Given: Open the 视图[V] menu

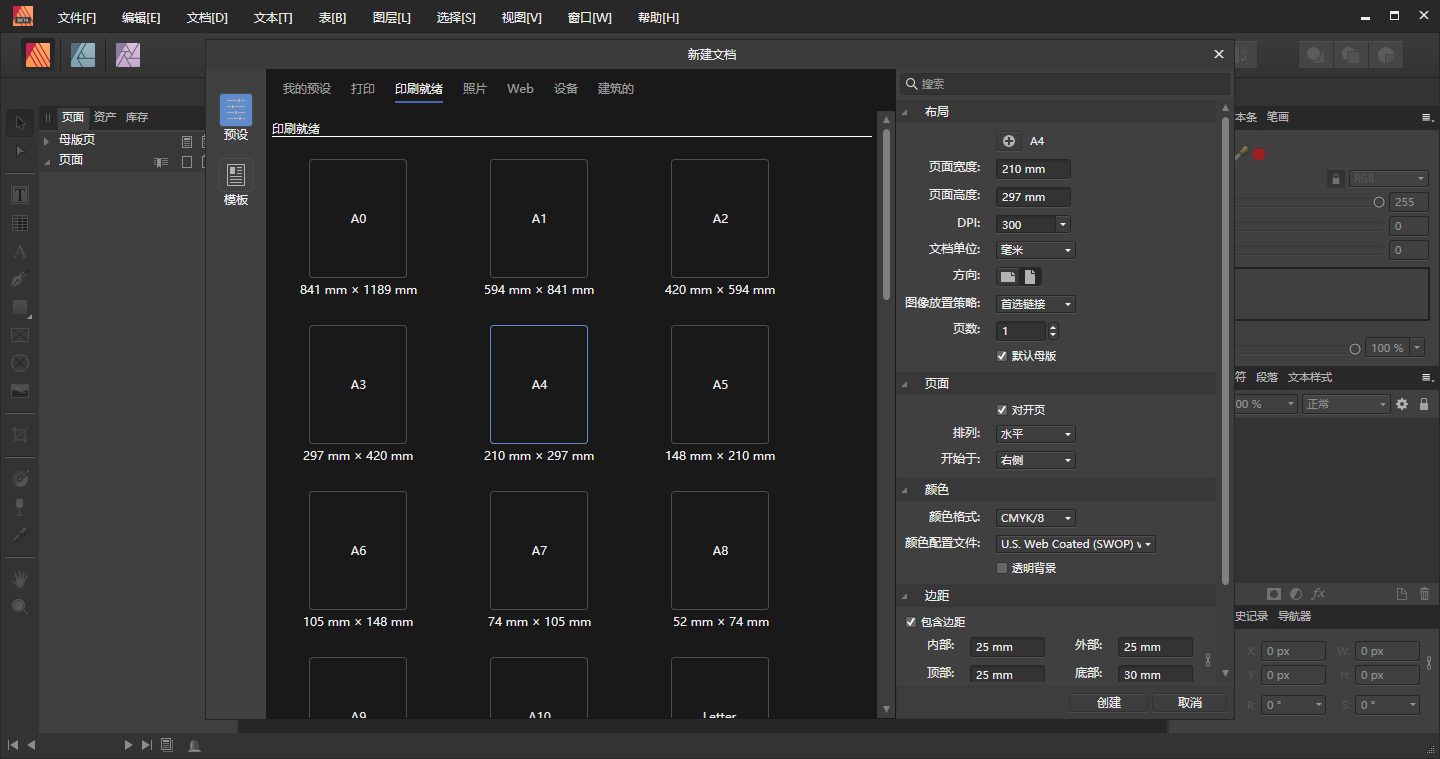Looking at the screenshot, I should [x=521, y=18].
